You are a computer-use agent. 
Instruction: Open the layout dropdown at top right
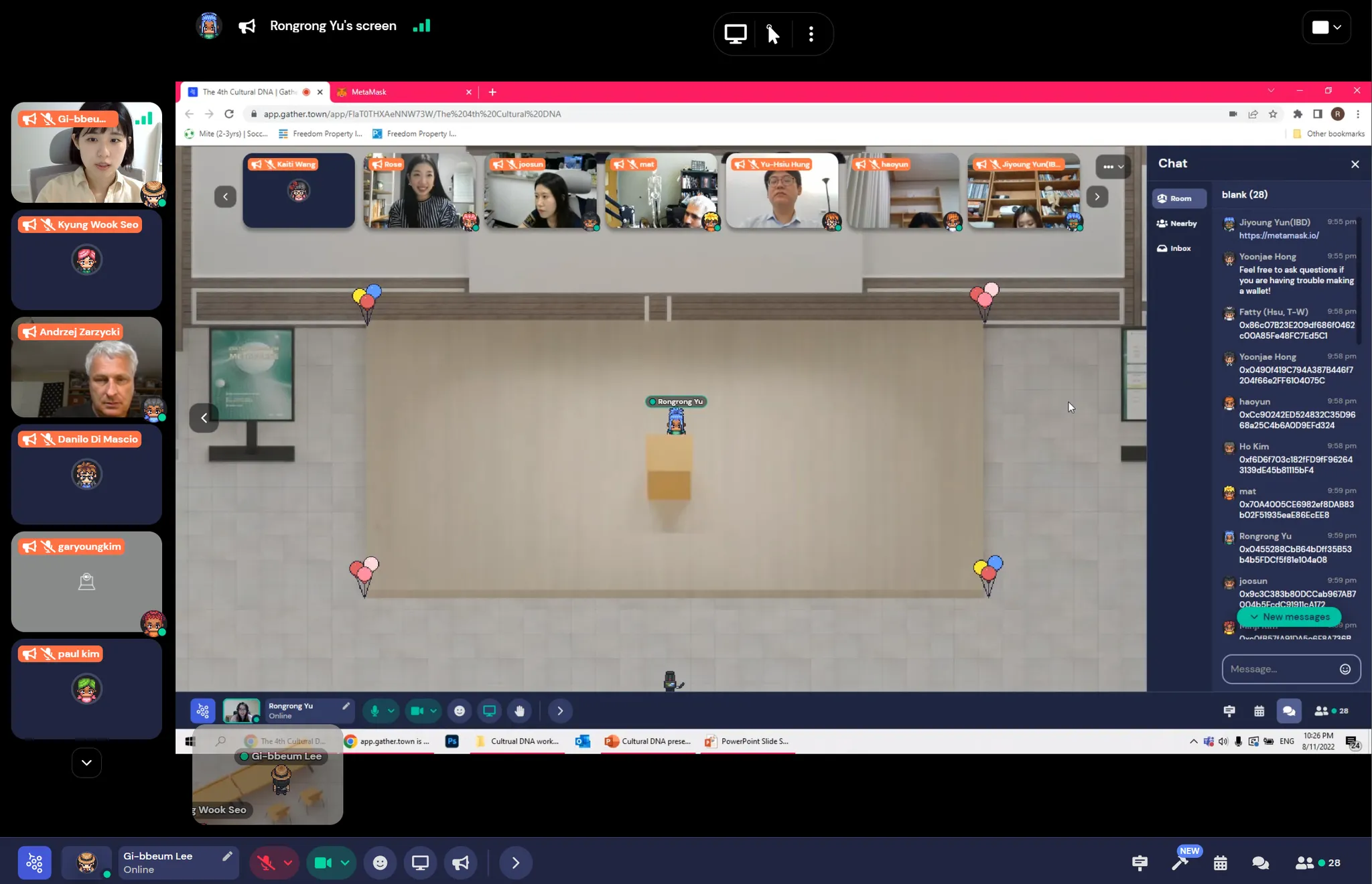coord(1326,27)
